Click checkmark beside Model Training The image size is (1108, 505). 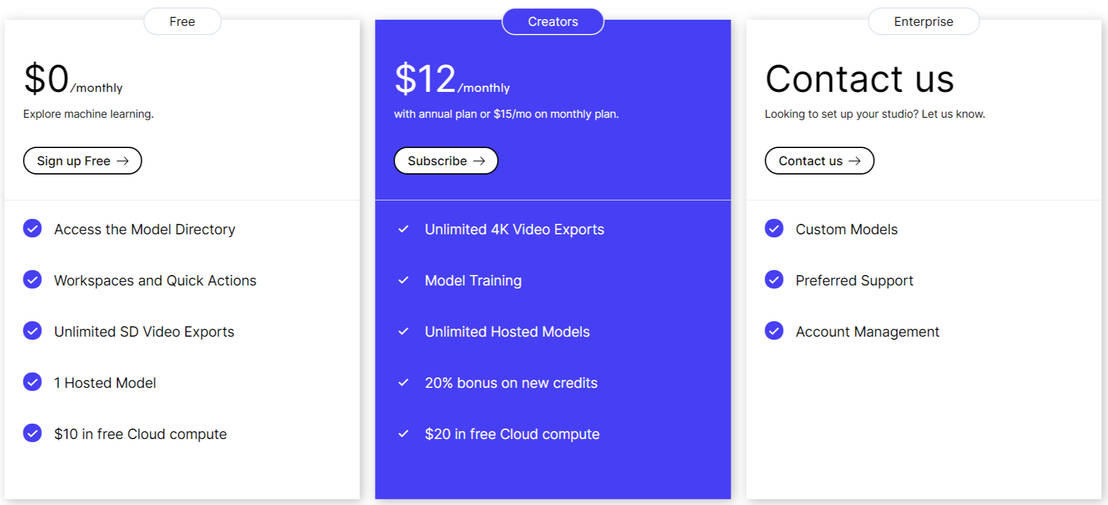[403, 280]
